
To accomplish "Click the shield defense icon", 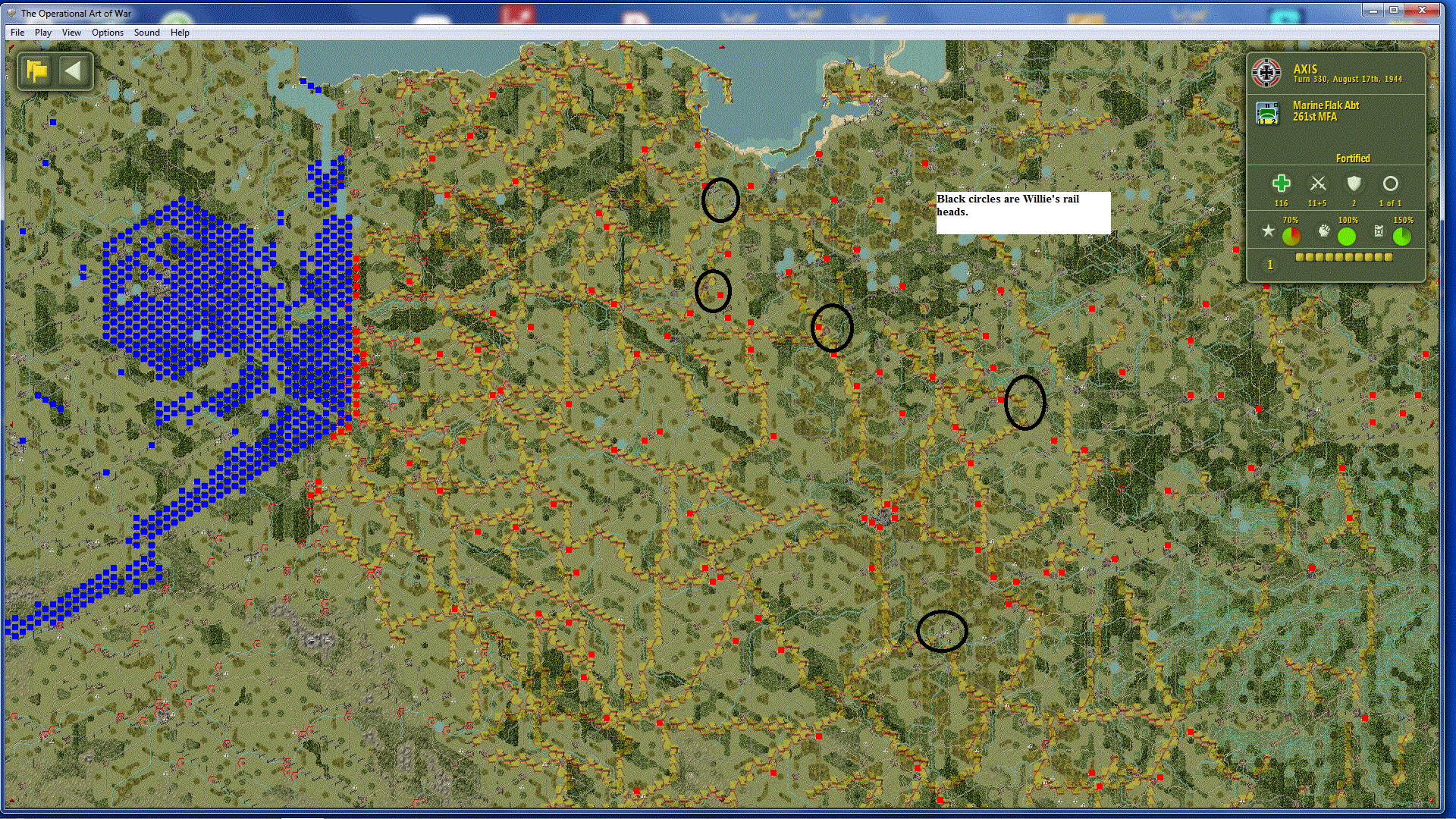I will [x=1354, y=184].
